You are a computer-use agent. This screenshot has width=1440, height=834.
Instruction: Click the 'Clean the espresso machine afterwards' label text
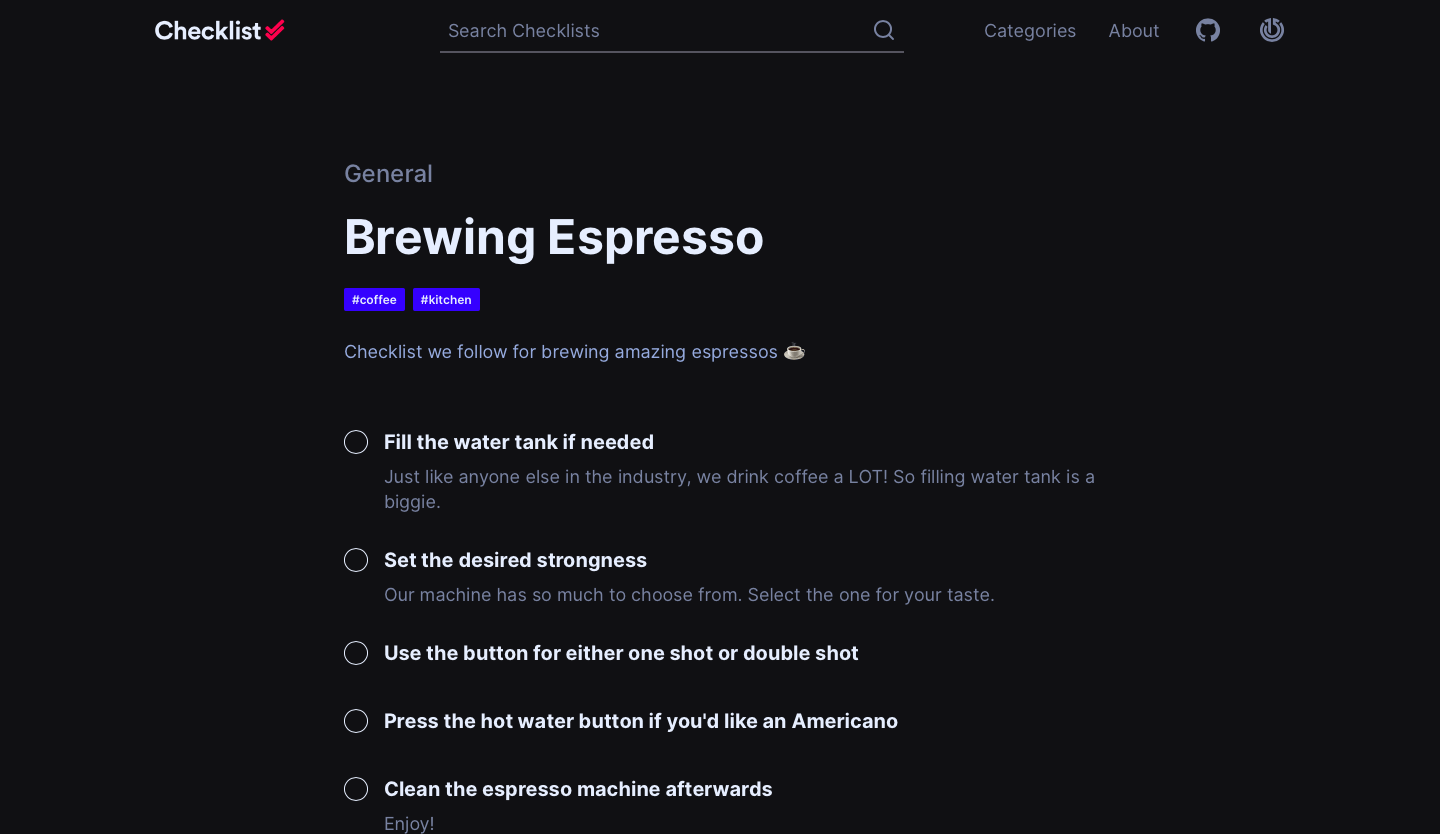(578, 789)
